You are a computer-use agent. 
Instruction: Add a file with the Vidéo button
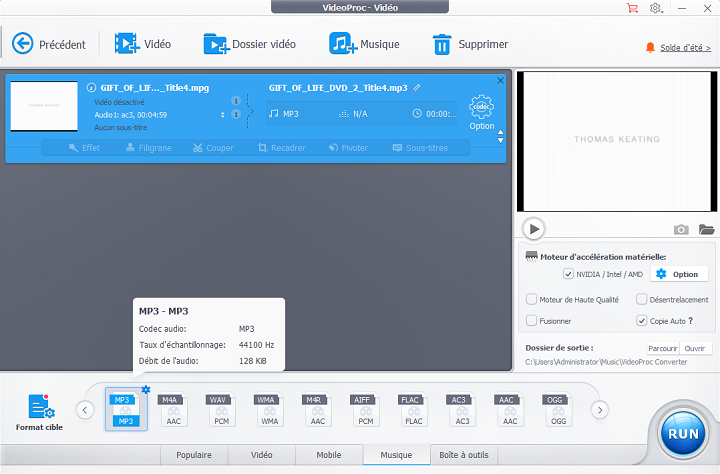tap(142, 44)
